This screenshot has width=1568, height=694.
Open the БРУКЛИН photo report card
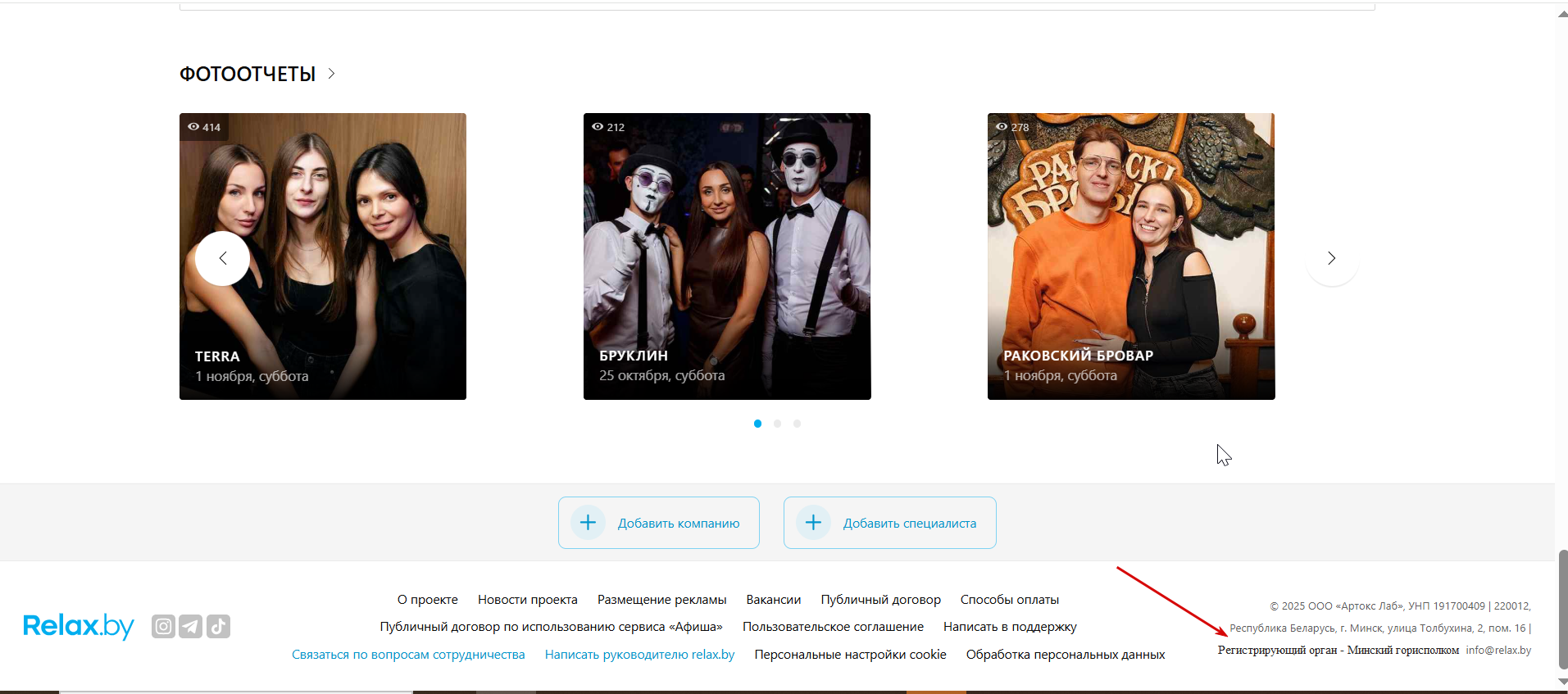(x=727, y=256)
